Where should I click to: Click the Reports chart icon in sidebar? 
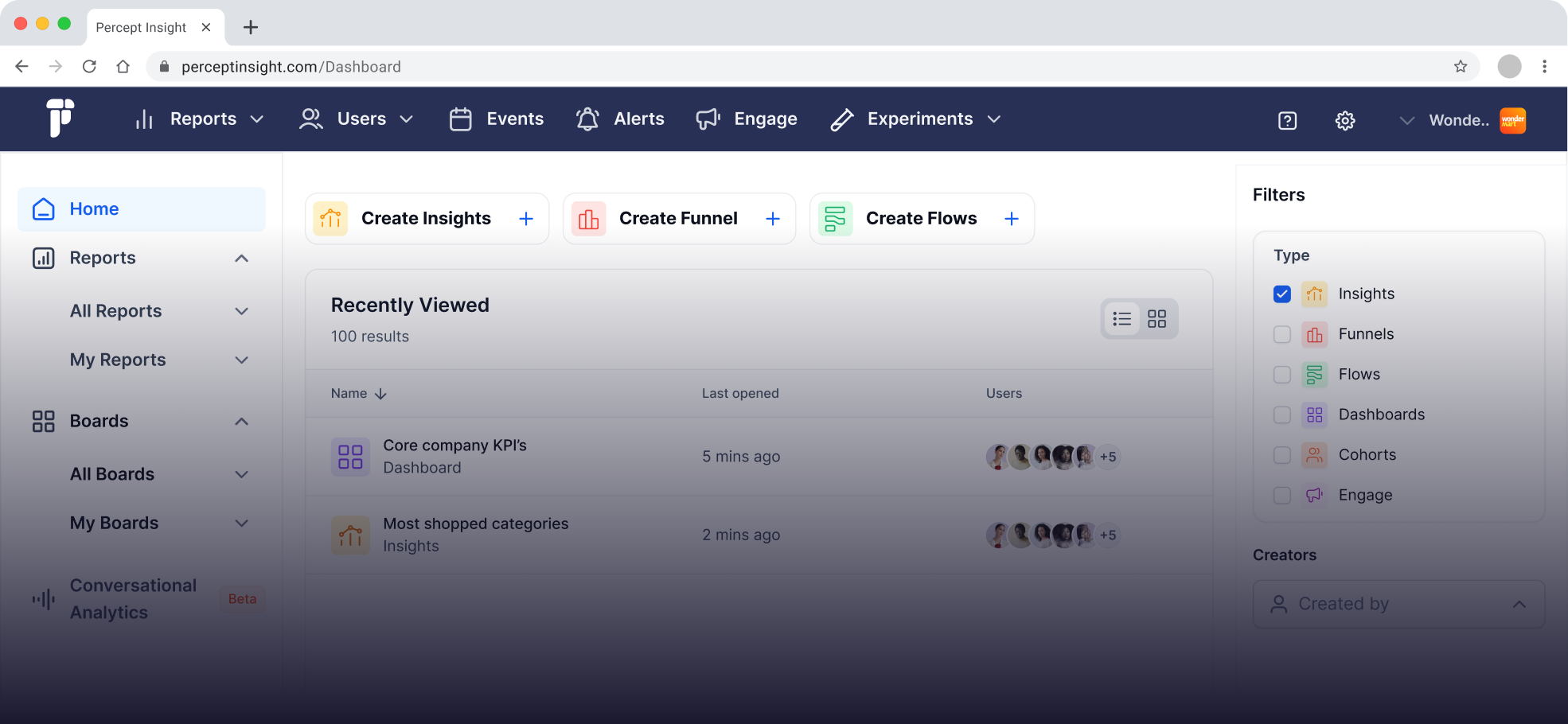(44, 258)
